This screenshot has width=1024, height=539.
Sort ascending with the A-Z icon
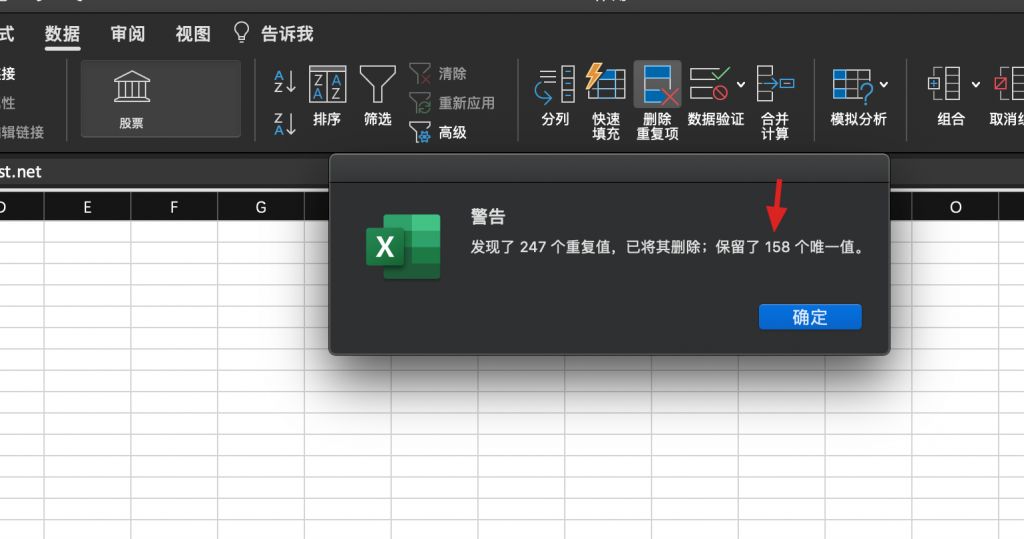pos(285,82)
